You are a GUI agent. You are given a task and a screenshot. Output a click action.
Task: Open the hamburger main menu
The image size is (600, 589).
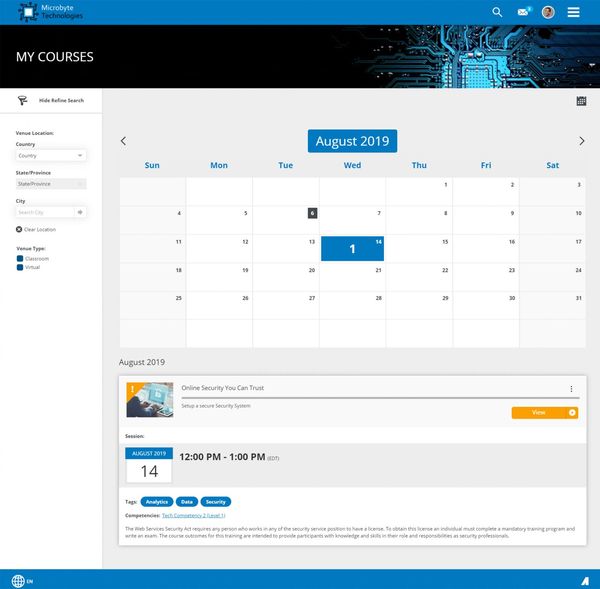[574, 12]
